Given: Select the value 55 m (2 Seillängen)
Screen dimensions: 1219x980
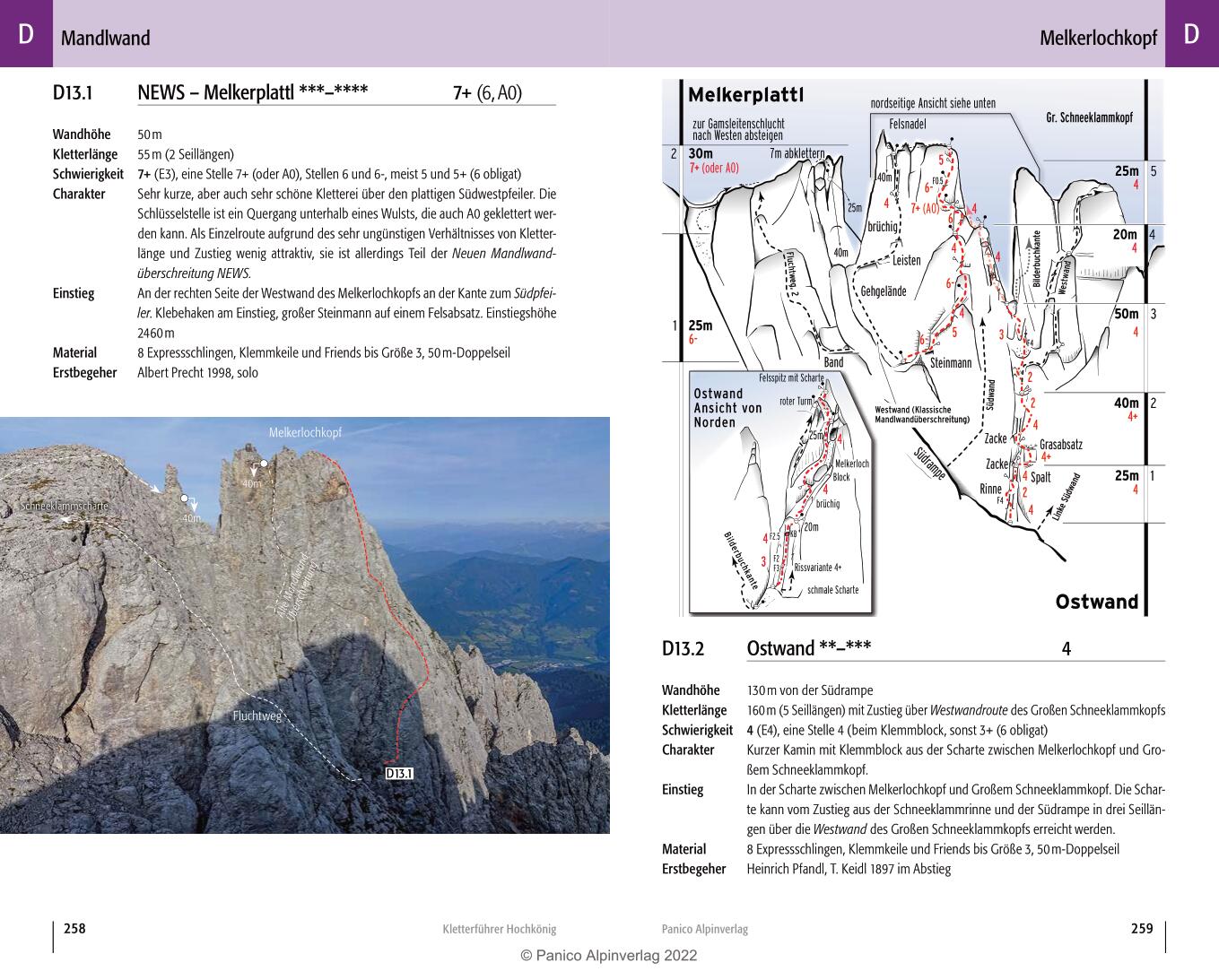Looking at the screenshot, I should pyautogui.click(x=186, y=154).
